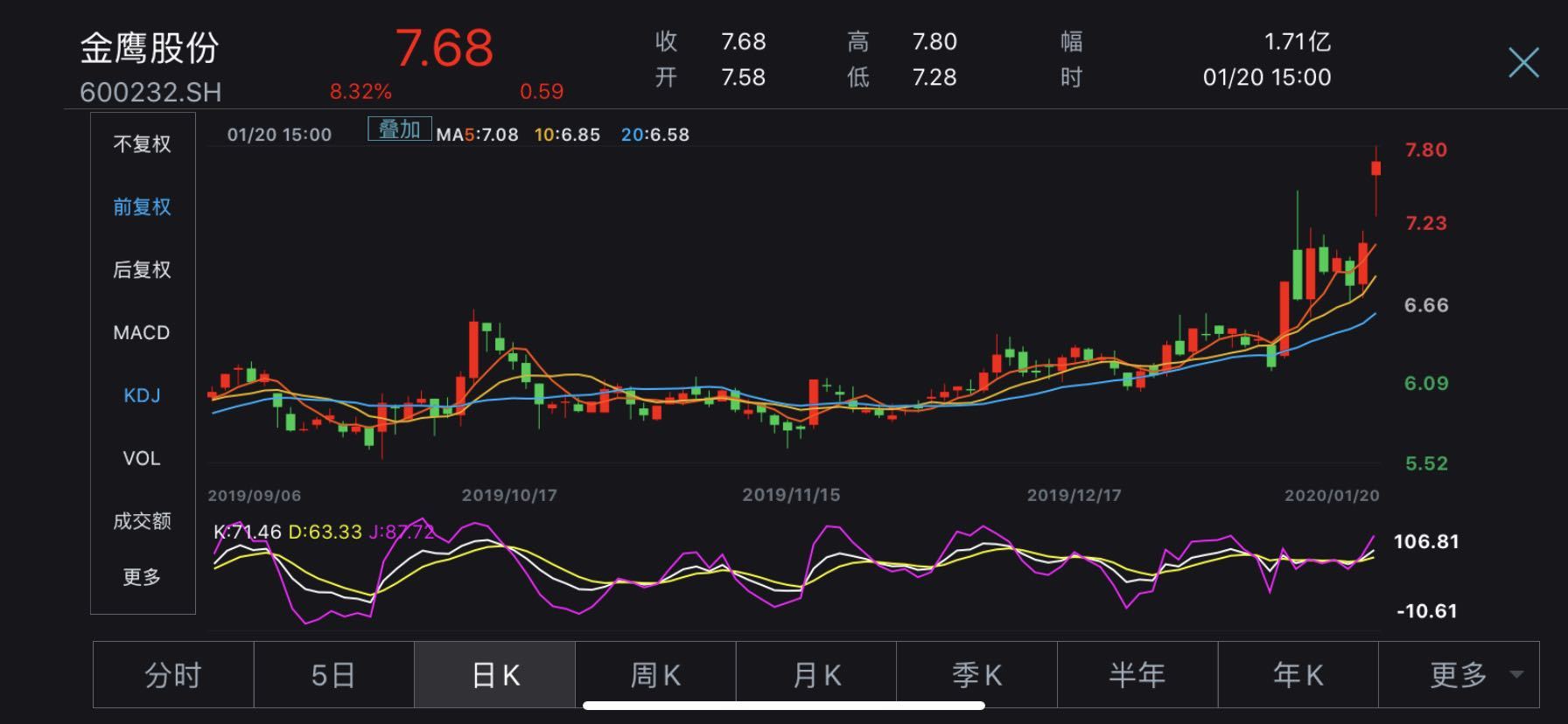The height and width of the screenshot is (724, 1568).
Task: Tap the home indicator bar at bottom
Action: click(x=784, y=706)
